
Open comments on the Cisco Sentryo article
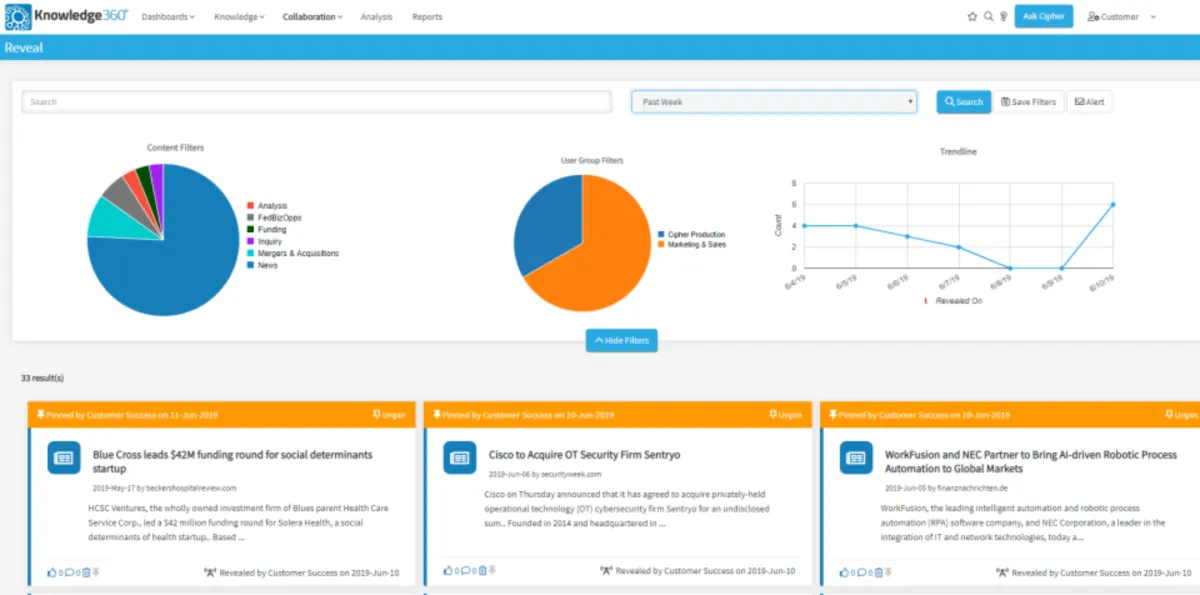pos(464,571)
